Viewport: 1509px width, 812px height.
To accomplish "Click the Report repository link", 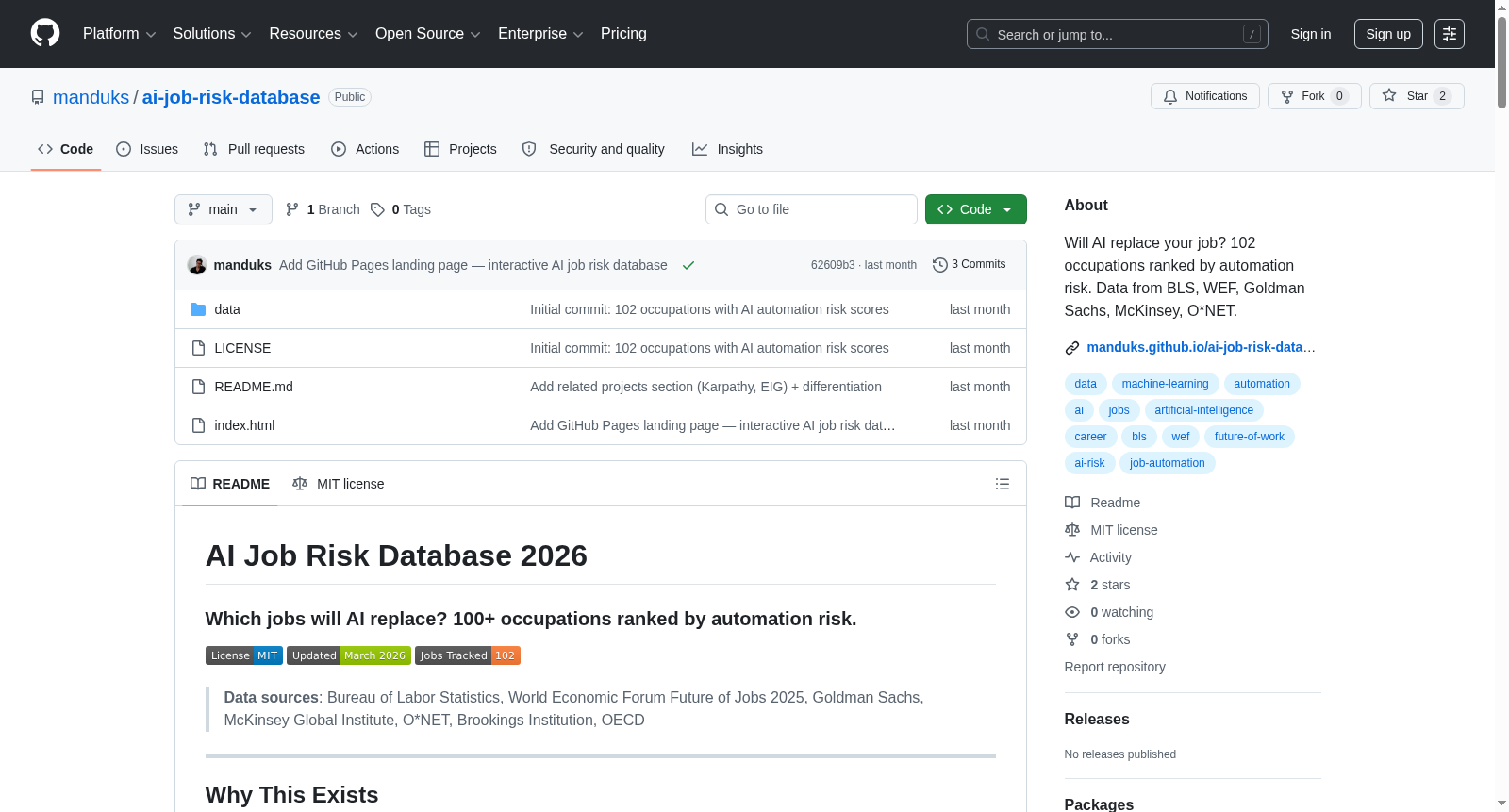I will (x=1115, y=667).
